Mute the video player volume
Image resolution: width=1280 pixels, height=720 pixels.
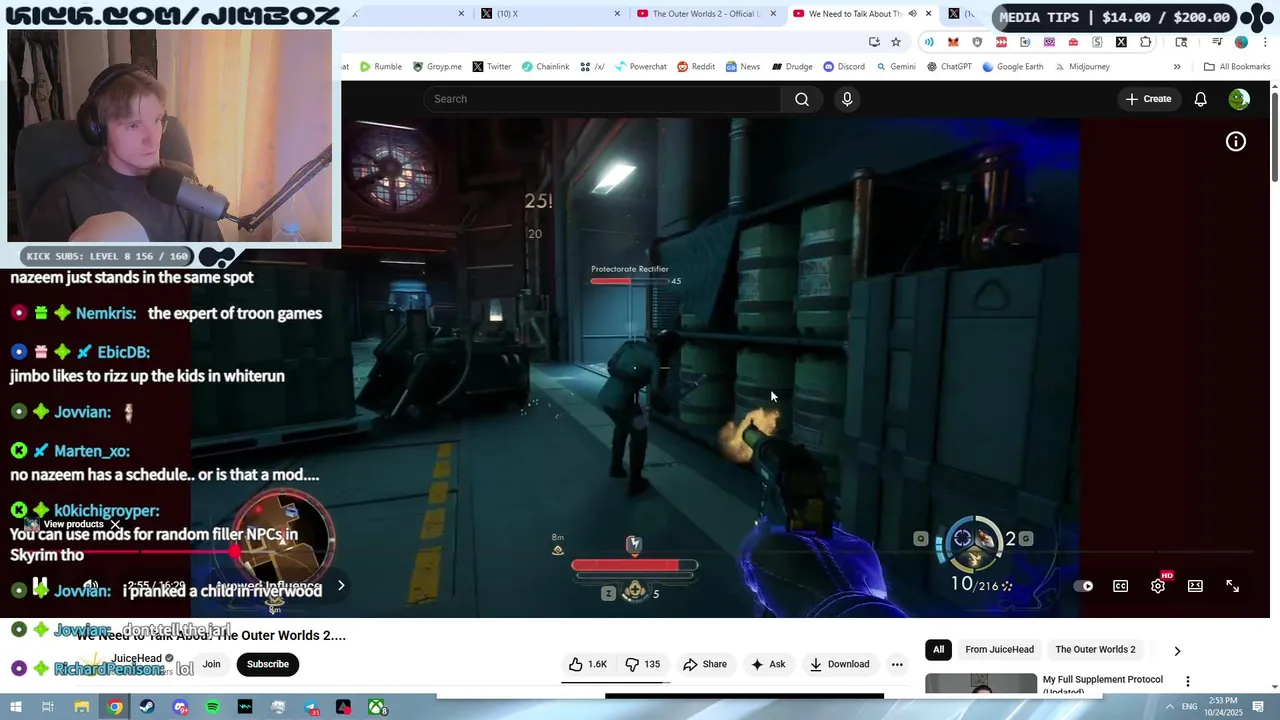coord(90,586)
